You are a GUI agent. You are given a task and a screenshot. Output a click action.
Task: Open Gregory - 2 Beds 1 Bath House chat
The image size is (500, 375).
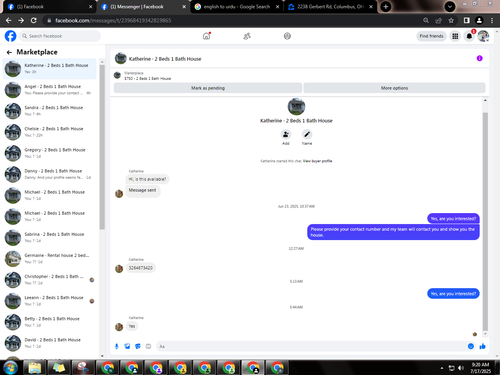[x=49, y=153]
